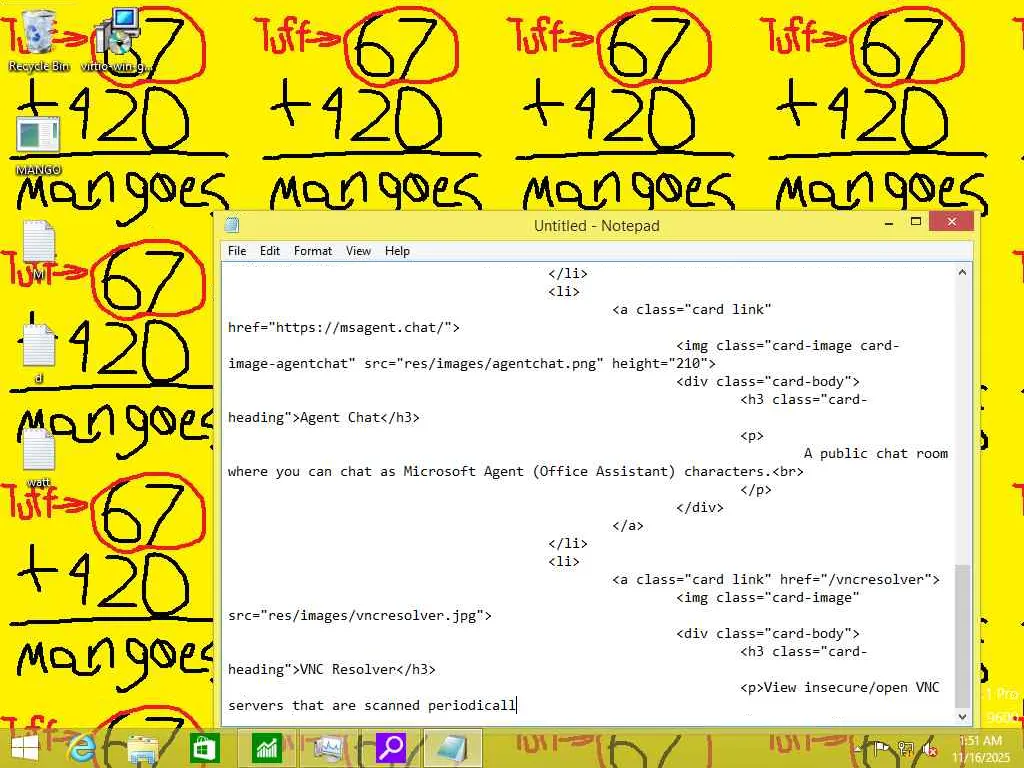Open the Windows Store taskbar icon
Screen dimensions: 1024x768
tap(204, 748)
